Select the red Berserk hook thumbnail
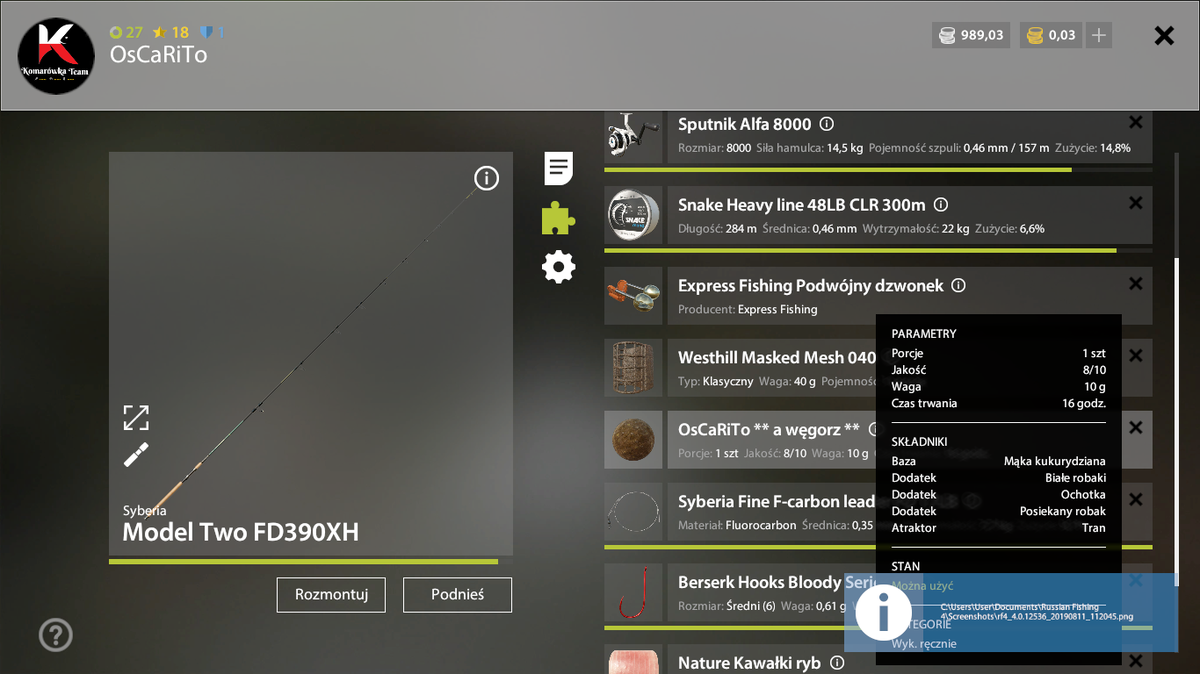 coord(633,593)
